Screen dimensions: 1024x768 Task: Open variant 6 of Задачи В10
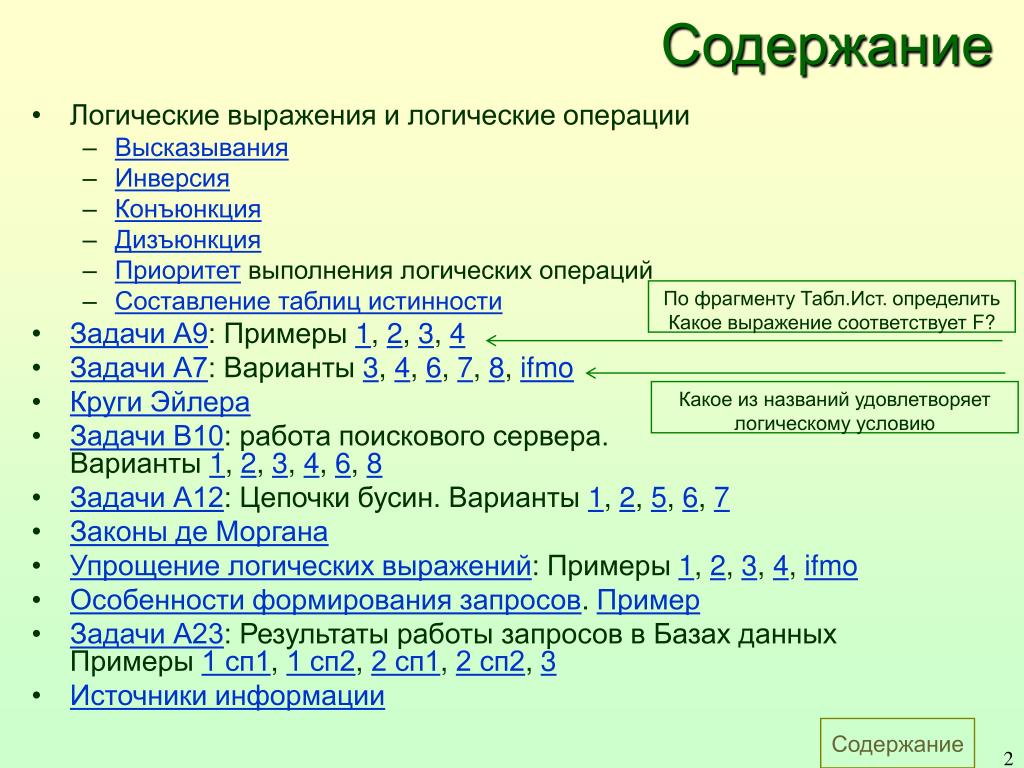[x=343, y=464]
